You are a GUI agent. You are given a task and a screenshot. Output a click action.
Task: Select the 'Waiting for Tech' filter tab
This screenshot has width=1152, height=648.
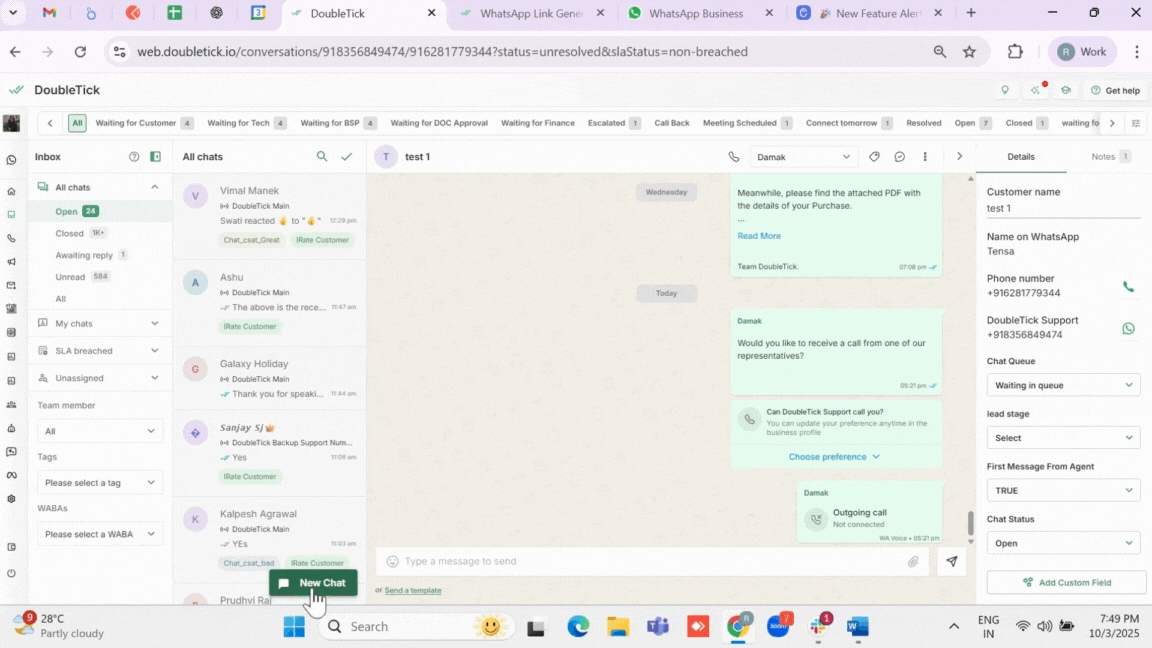coord(238,123)
